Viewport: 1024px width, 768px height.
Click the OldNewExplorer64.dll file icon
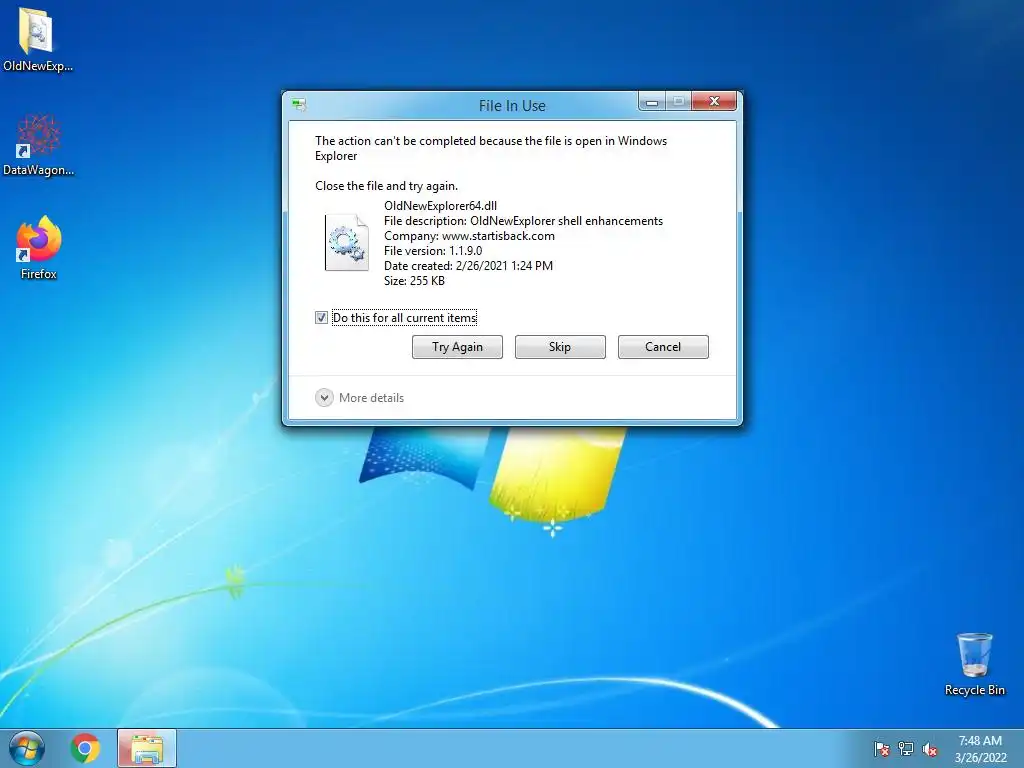[x=347, y=242]
